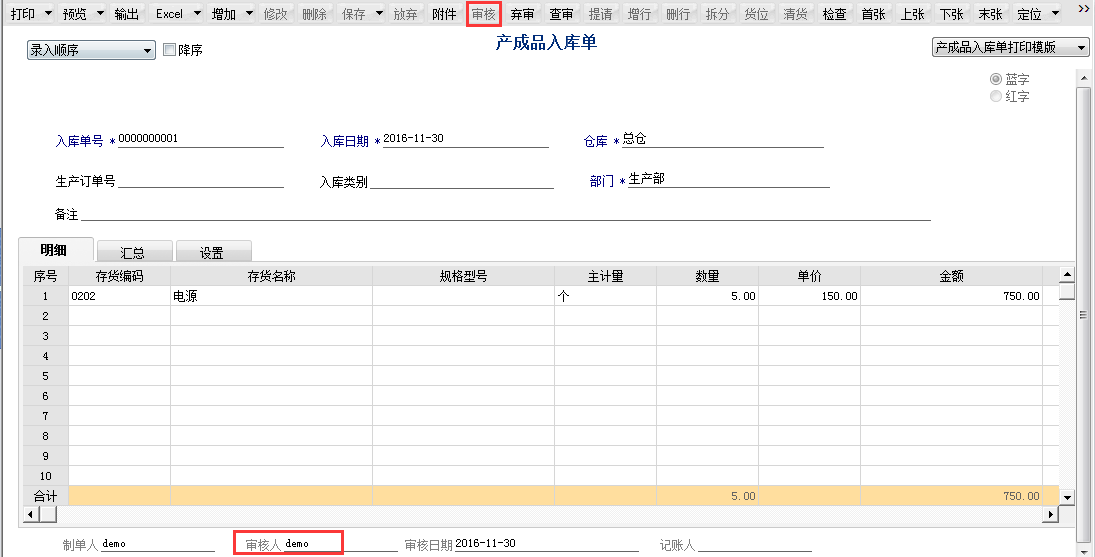Viewport: 1095px width, 557px height.
Task: Click the 定位 toolbar button
Action: pyautogui.click(x=1029, y=14)
